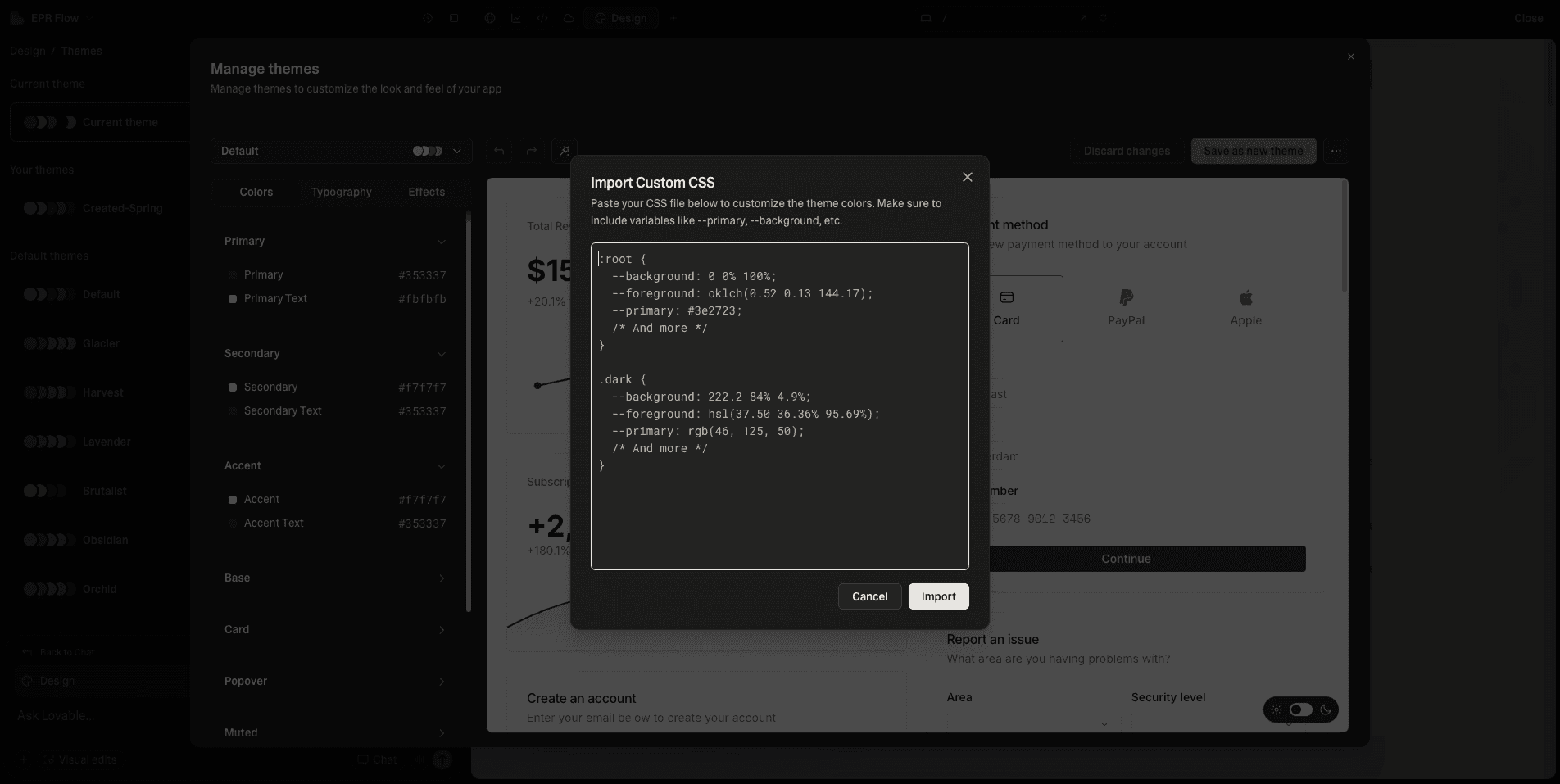The width and height of the screenshot is (1560, 784).
Task: Click the Primary Text color swatch
Action: (x=233, y=299)
